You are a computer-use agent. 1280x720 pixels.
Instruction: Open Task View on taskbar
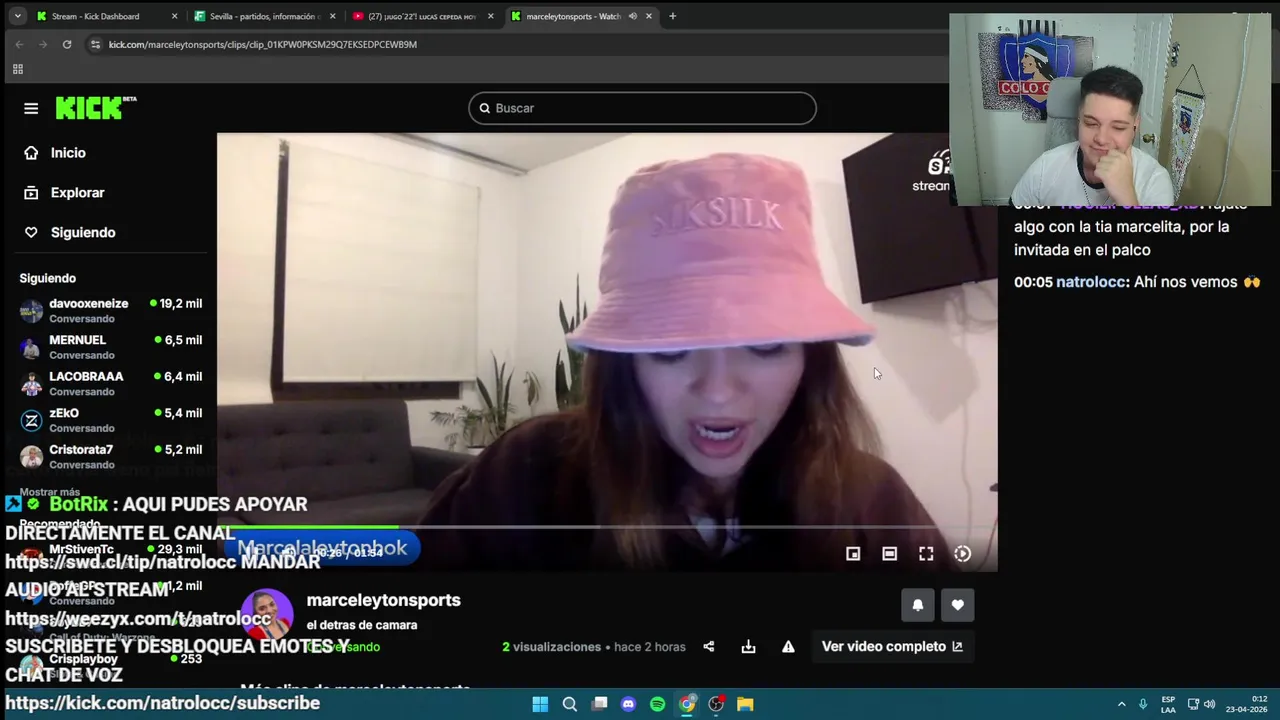point(599,704)
